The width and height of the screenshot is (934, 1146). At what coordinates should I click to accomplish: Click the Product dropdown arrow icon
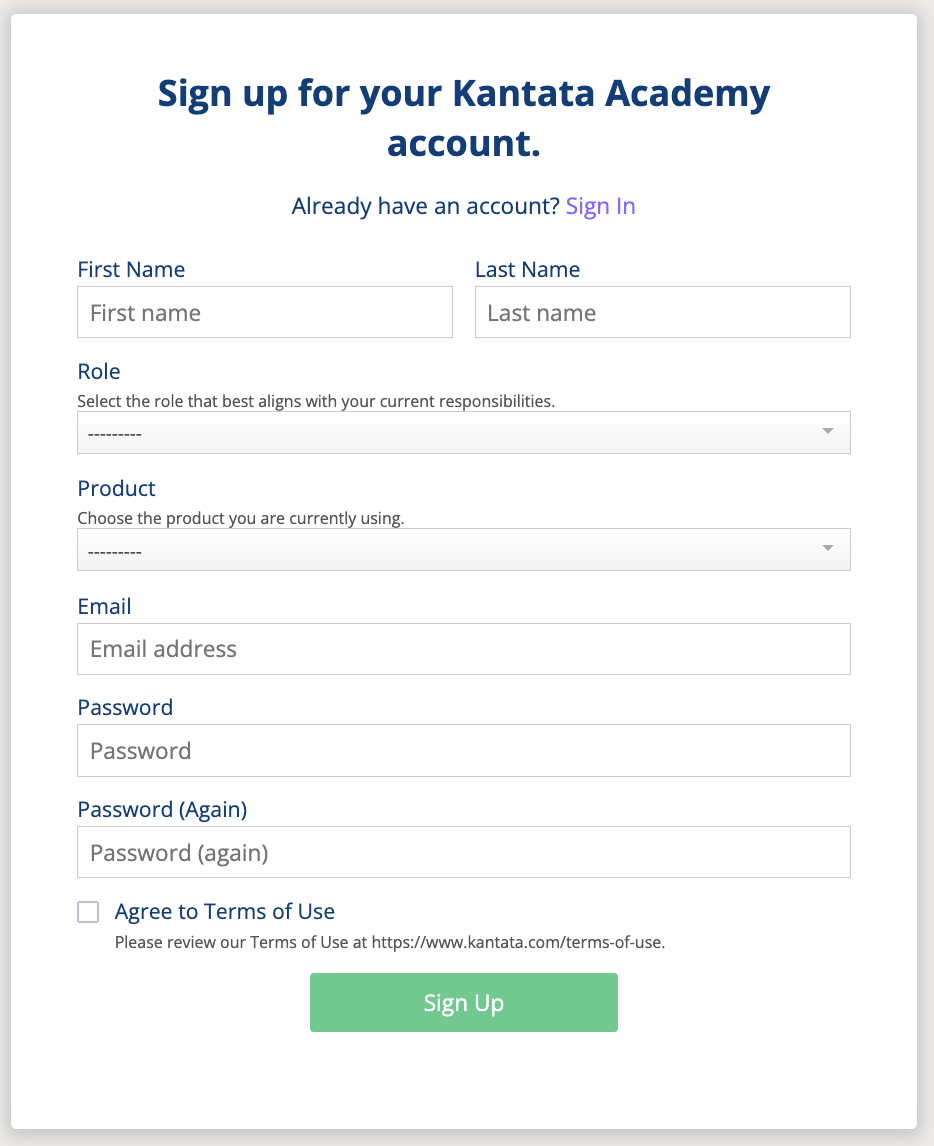tap(827, 548)
